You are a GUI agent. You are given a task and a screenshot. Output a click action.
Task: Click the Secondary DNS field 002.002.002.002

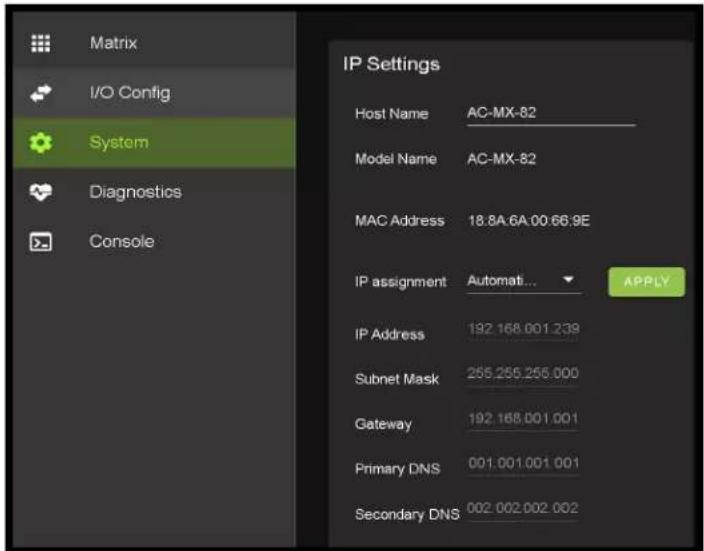[523, 510]
